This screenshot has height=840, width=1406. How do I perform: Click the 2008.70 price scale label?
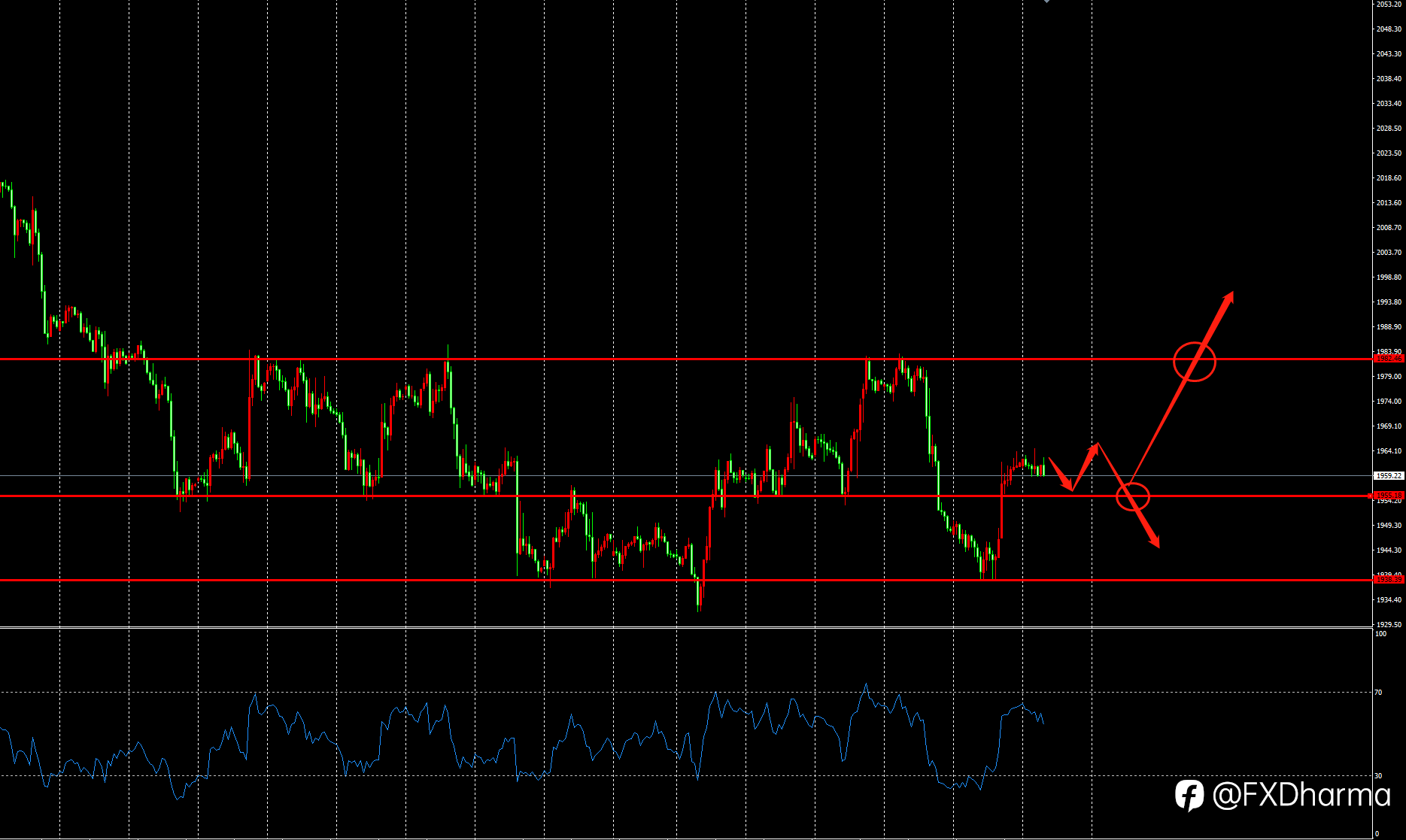point(1389,228)
